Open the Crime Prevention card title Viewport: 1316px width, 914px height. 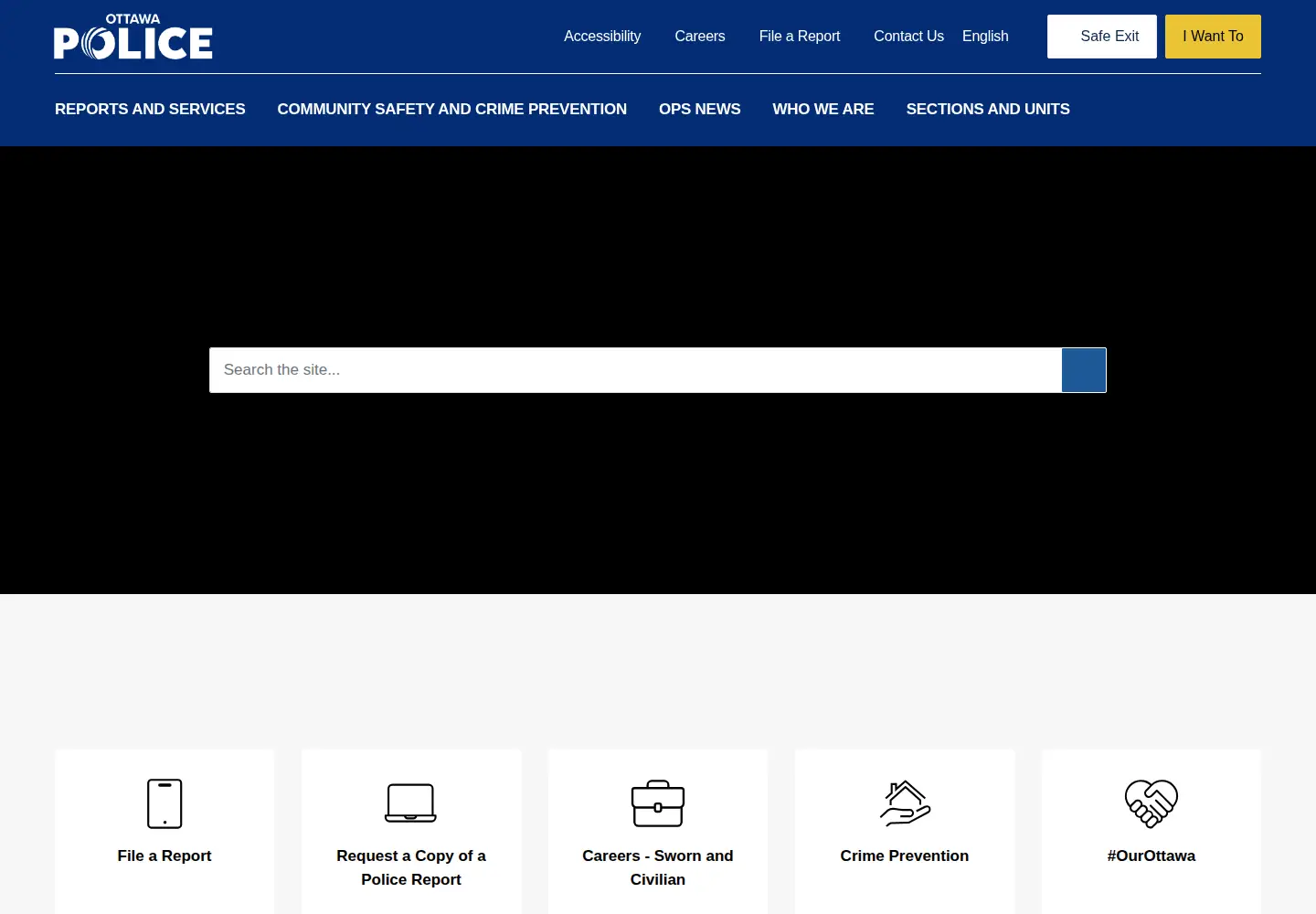tap(905, 856)
